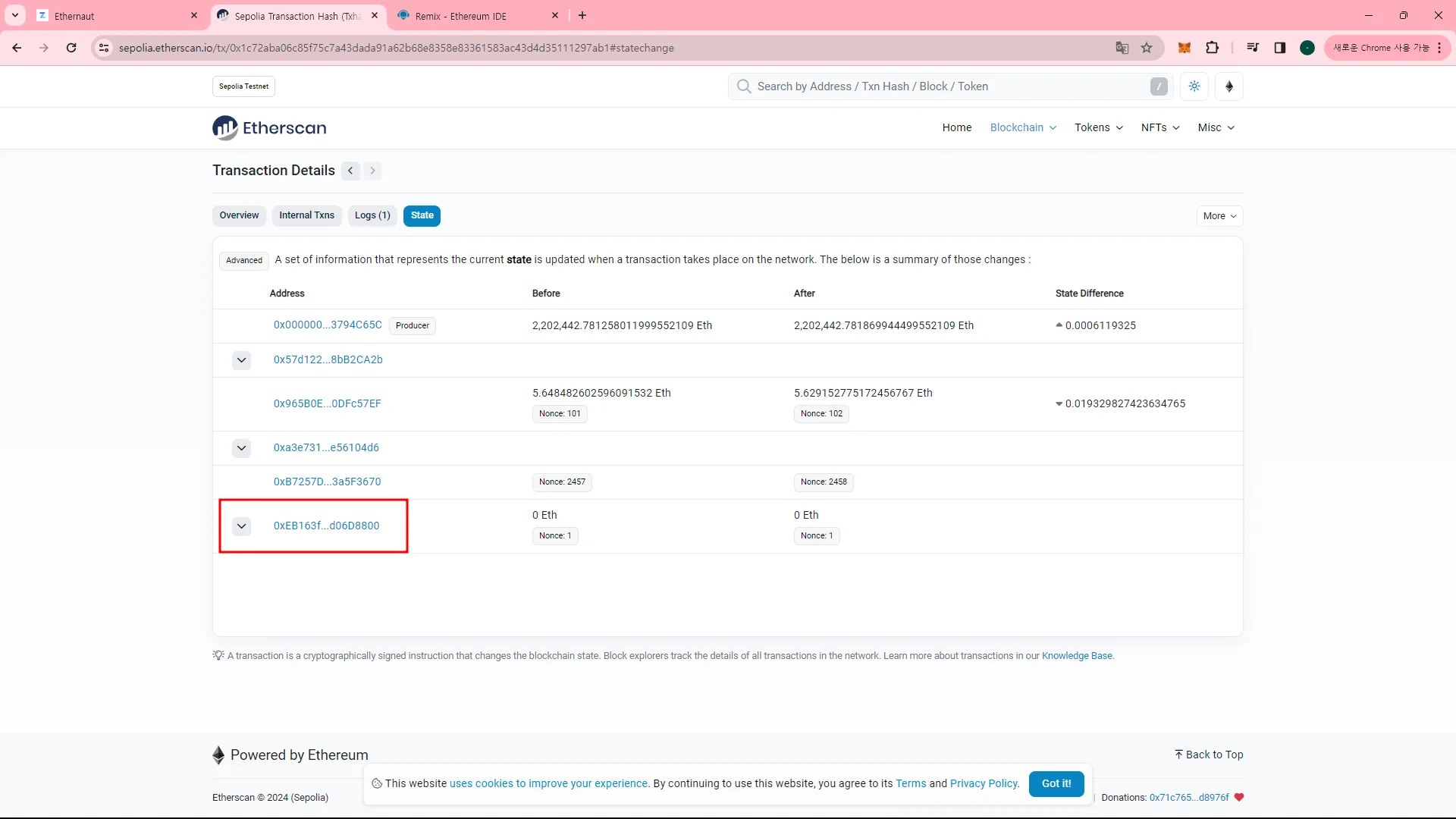Open the Misc dropdown menu
The width and height of the screenshot is (1456, 819).
click(1216, 127)
